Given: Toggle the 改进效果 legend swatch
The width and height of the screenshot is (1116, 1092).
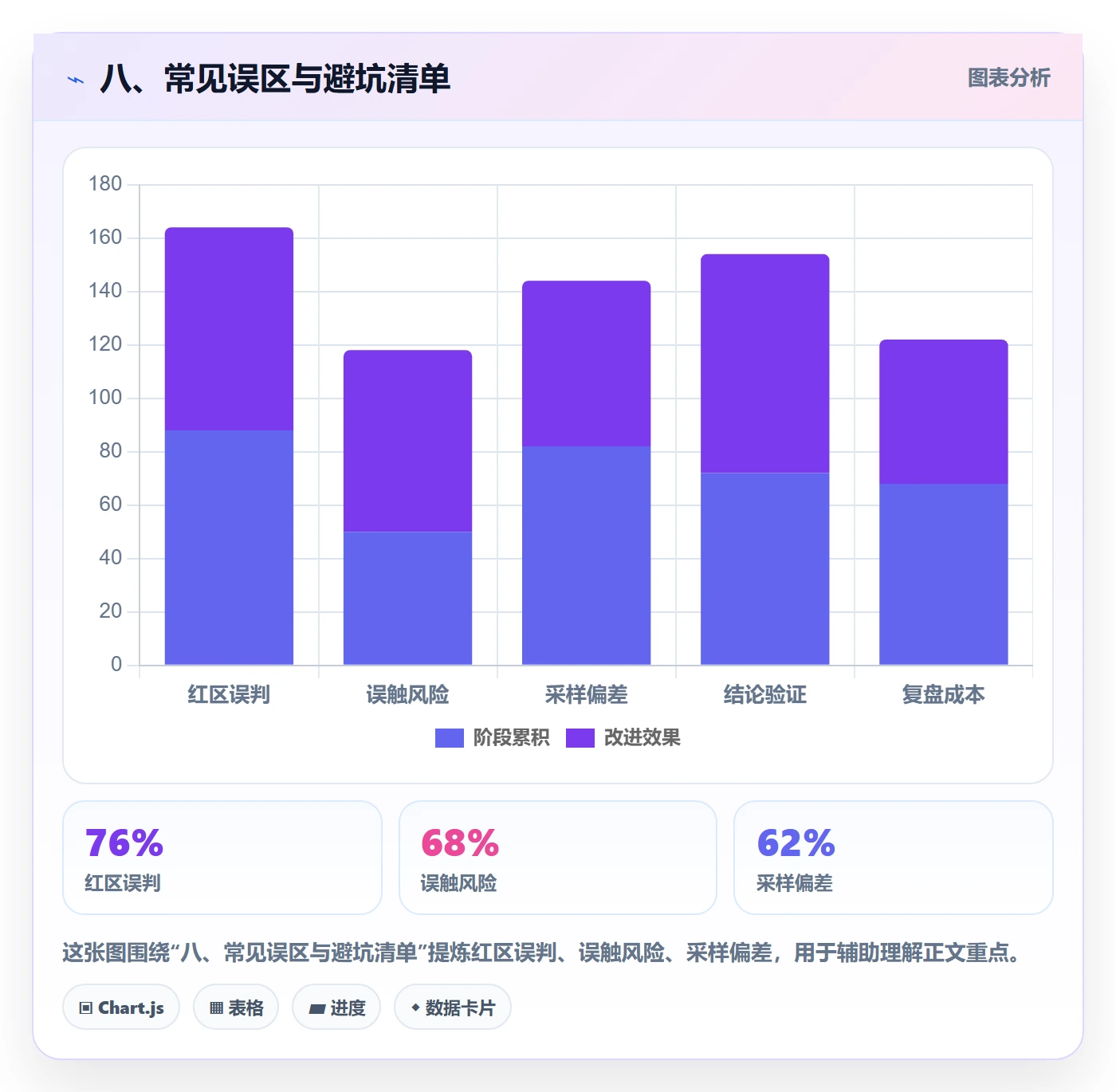Looking at the screenshot, I should [x=580, y=738].
